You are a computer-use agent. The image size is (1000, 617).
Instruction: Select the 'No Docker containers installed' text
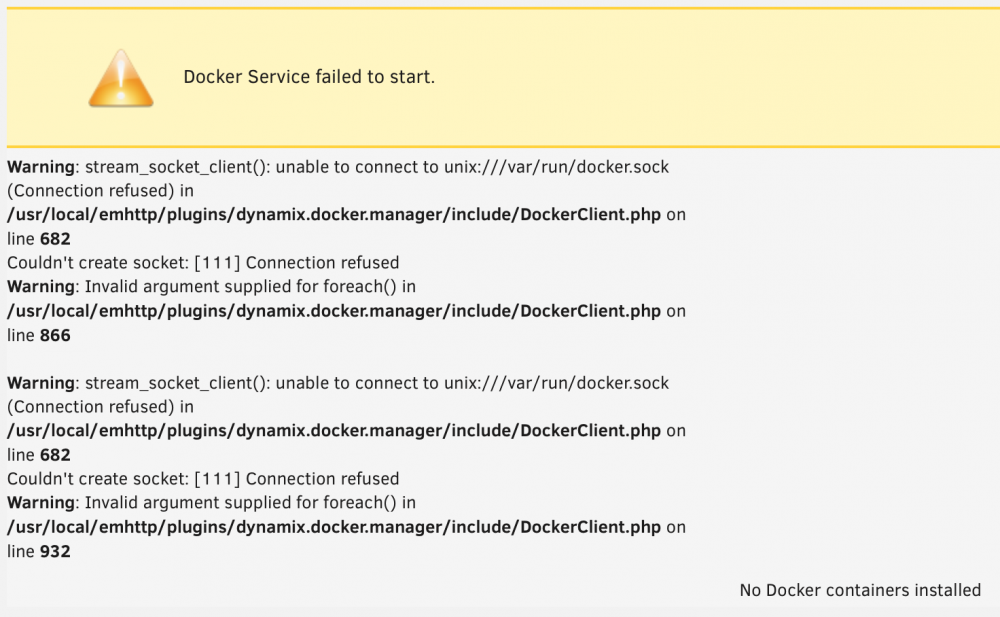pos(860,590)
